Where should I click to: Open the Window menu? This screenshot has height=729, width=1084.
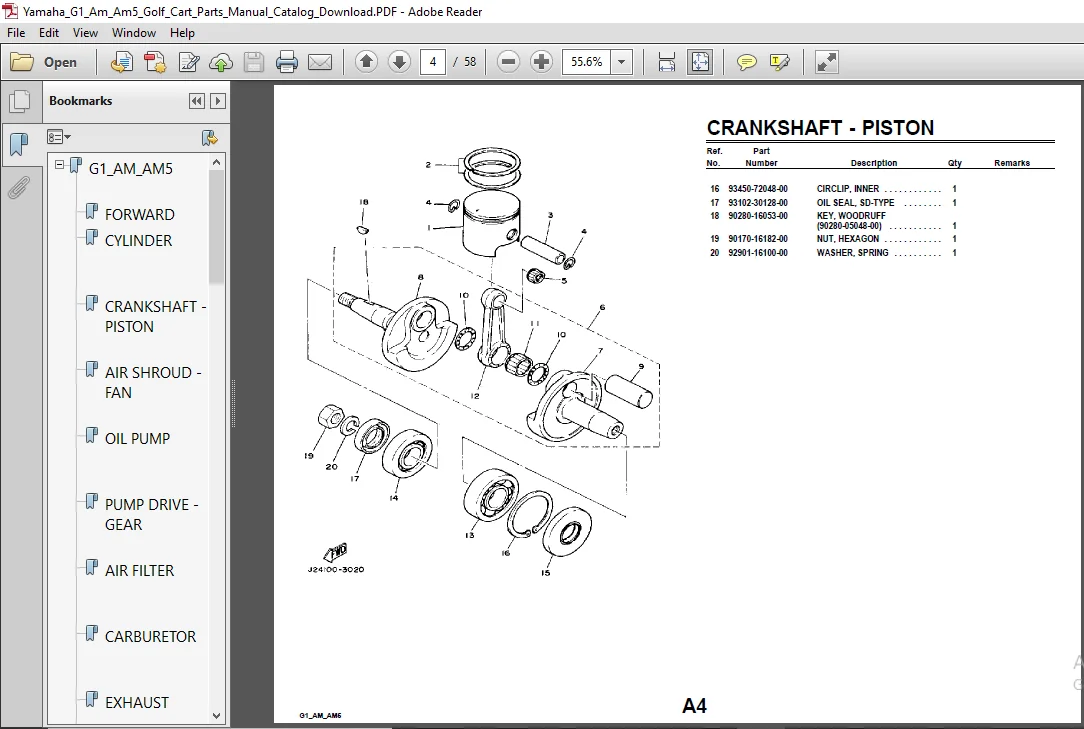coord(133,33)
